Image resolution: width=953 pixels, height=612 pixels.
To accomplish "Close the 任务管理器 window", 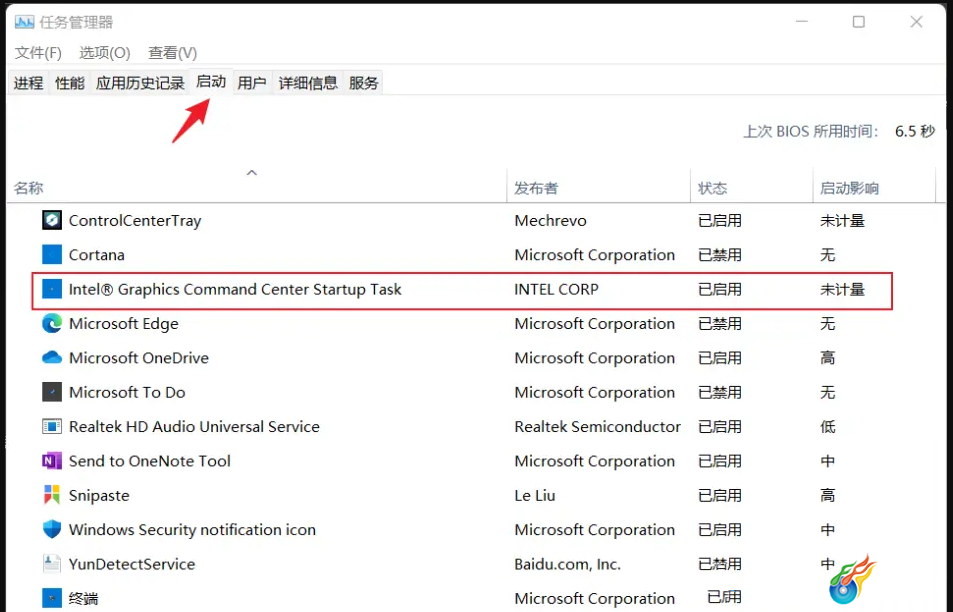I will point(917,22).
